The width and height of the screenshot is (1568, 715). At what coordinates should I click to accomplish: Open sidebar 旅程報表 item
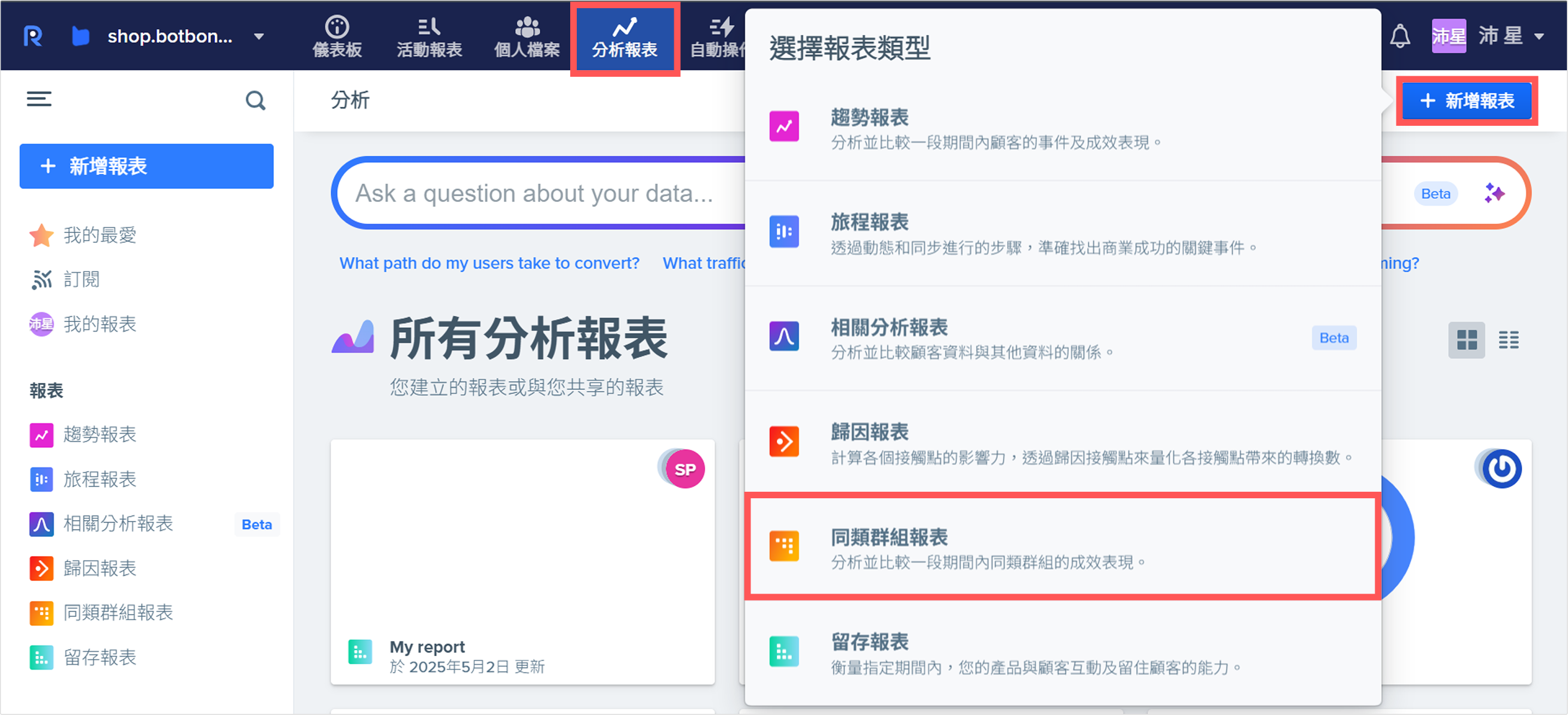(x=83, y=479)
